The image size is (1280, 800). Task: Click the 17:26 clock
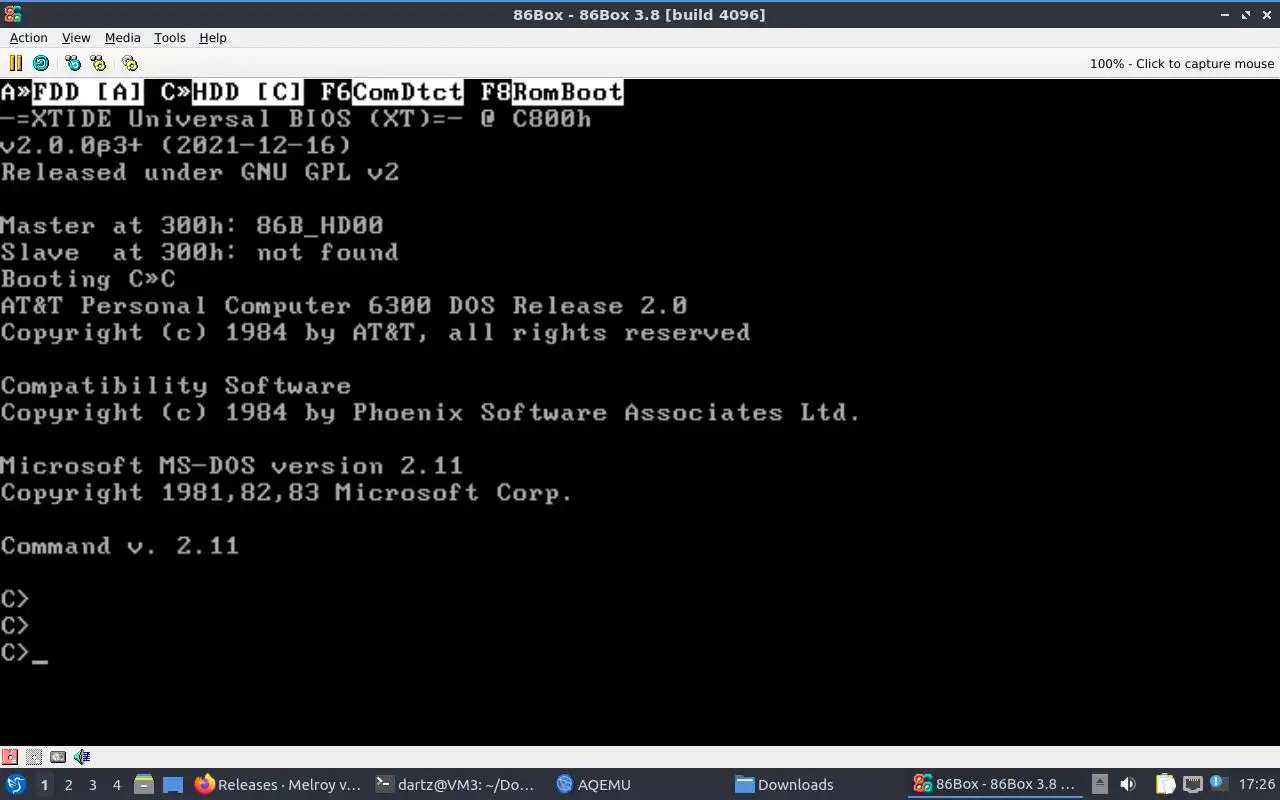pyautogui.click(x=1256, y=784)
